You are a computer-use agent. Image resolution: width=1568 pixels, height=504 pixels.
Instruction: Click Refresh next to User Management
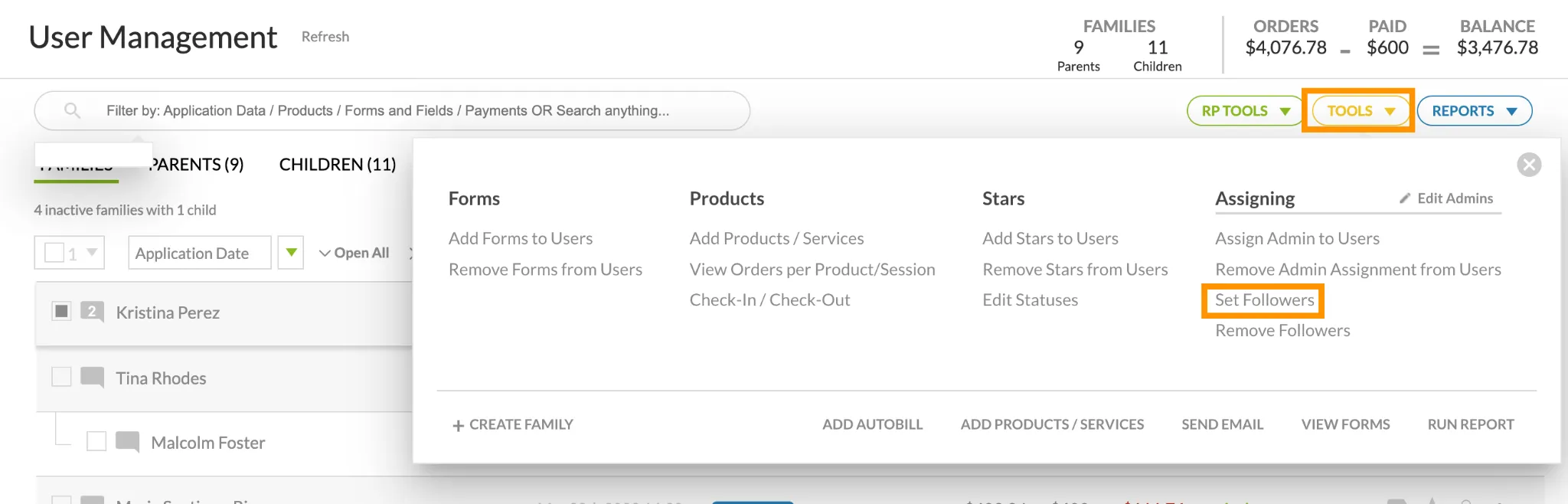point(325,37)
